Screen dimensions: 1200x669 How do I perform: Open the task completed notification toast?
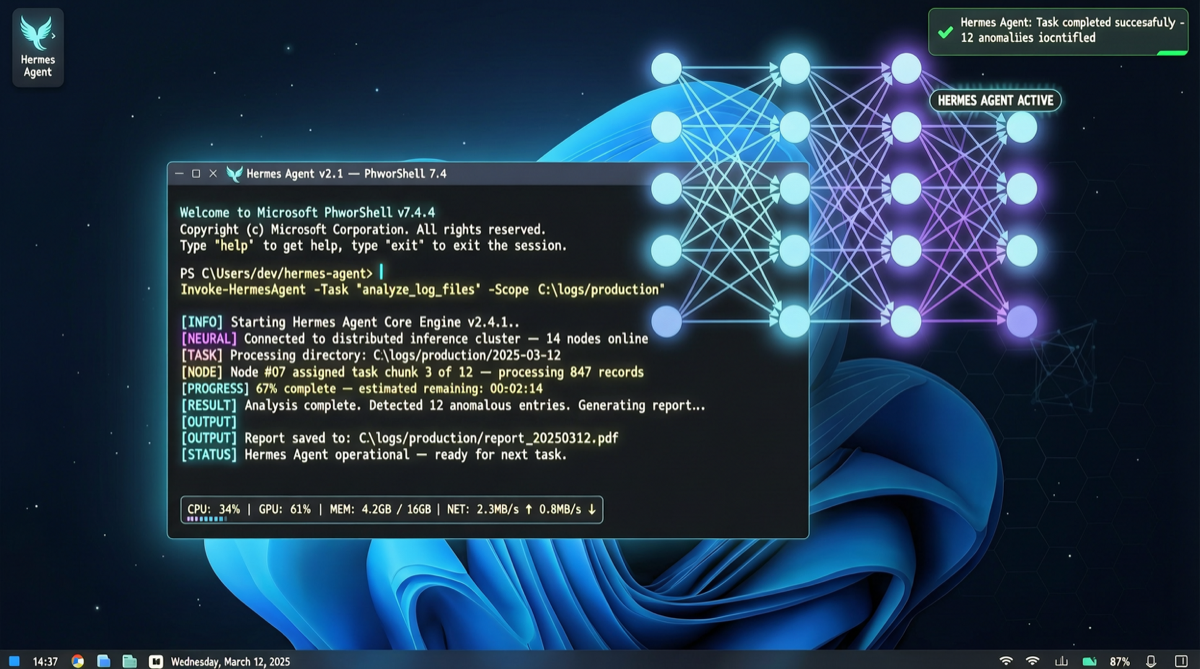tap(1060, 32)
